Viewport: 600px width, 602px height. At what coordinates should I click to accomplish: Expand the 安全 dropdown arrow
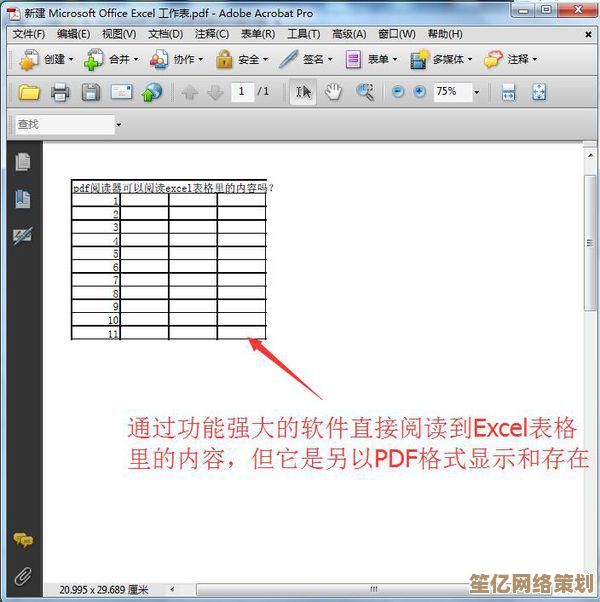[265, 60]
